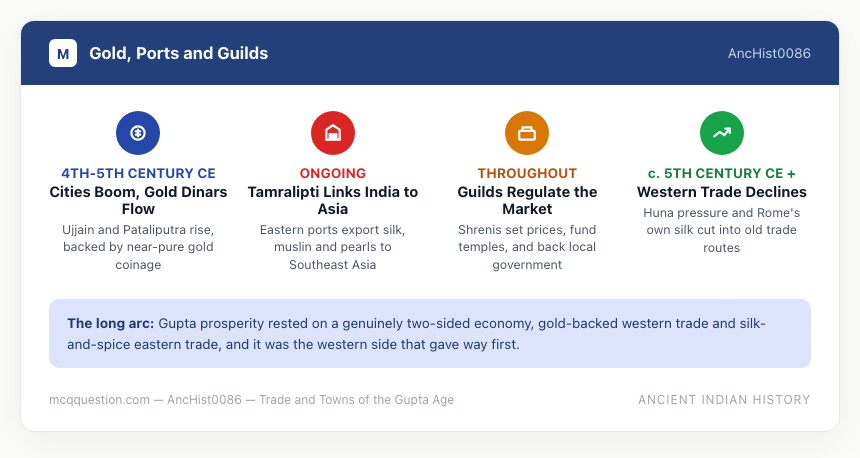Click the green trending arrow icon
The height and width of the screenshot is (458, 860).
click(722, 133)
